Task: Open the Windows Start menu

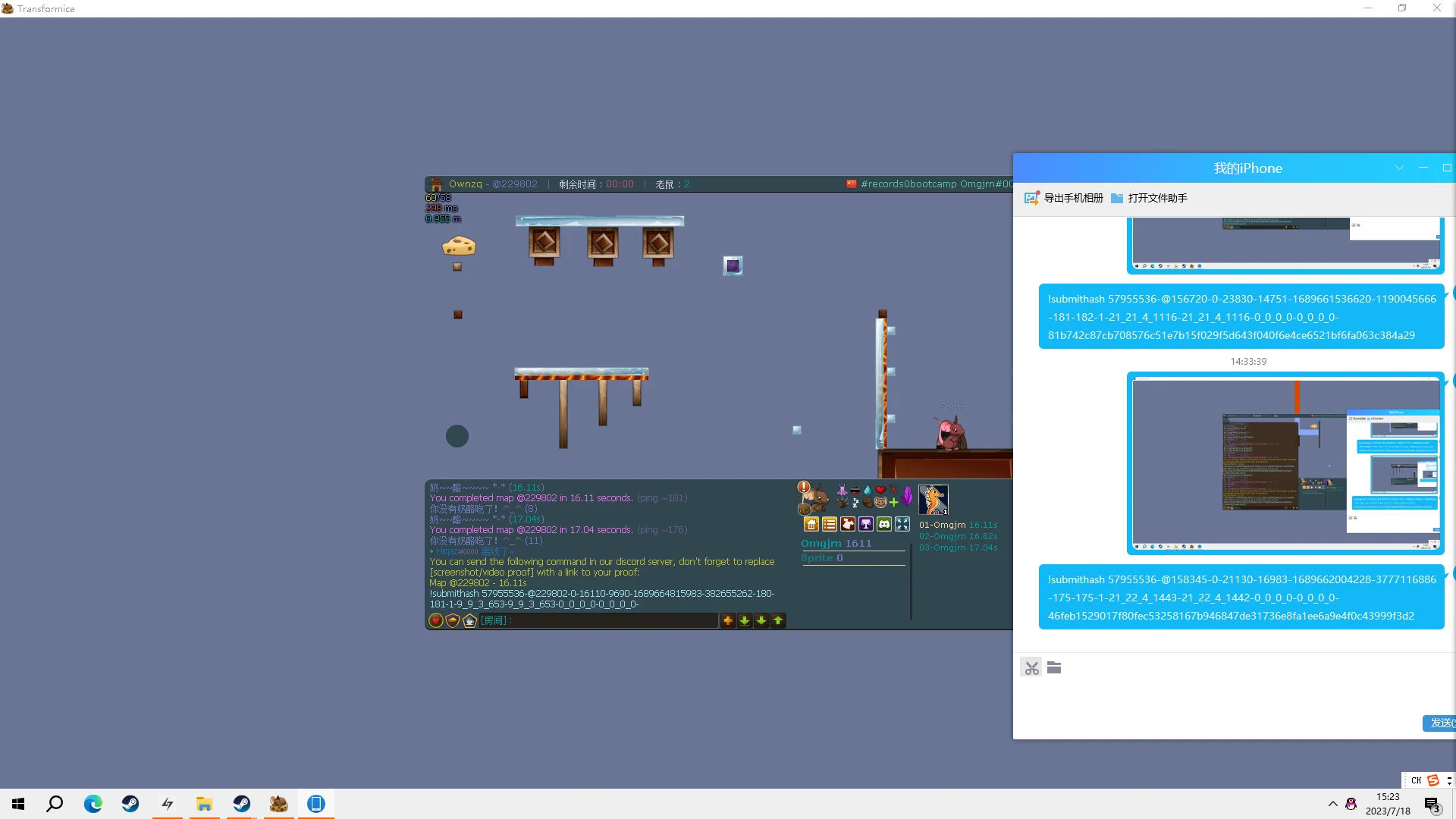Action: pyautogui.click(x=18, y=804)
